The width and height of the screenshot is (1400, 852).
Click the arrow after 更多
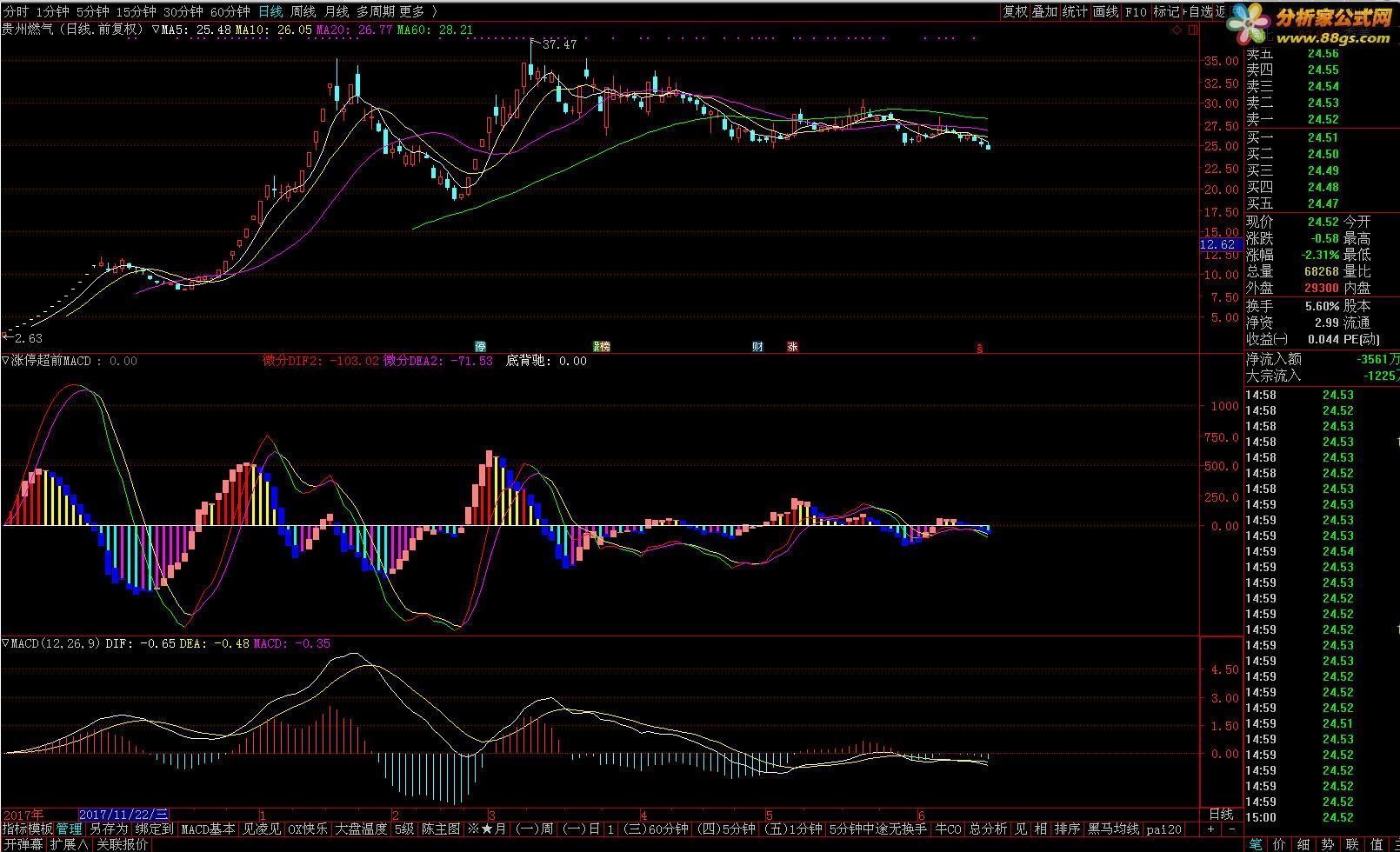(435, 11)
